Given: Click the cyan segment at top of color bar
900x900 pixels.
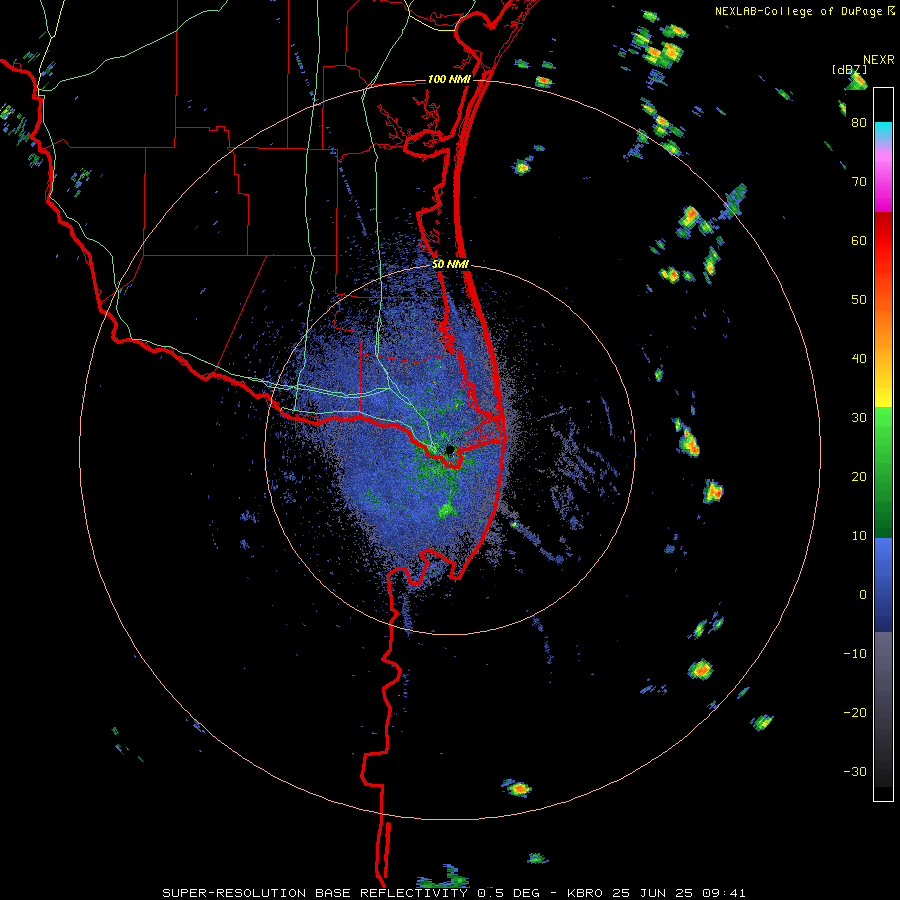Looking at the screenshot, I should [x=883, y=132].
